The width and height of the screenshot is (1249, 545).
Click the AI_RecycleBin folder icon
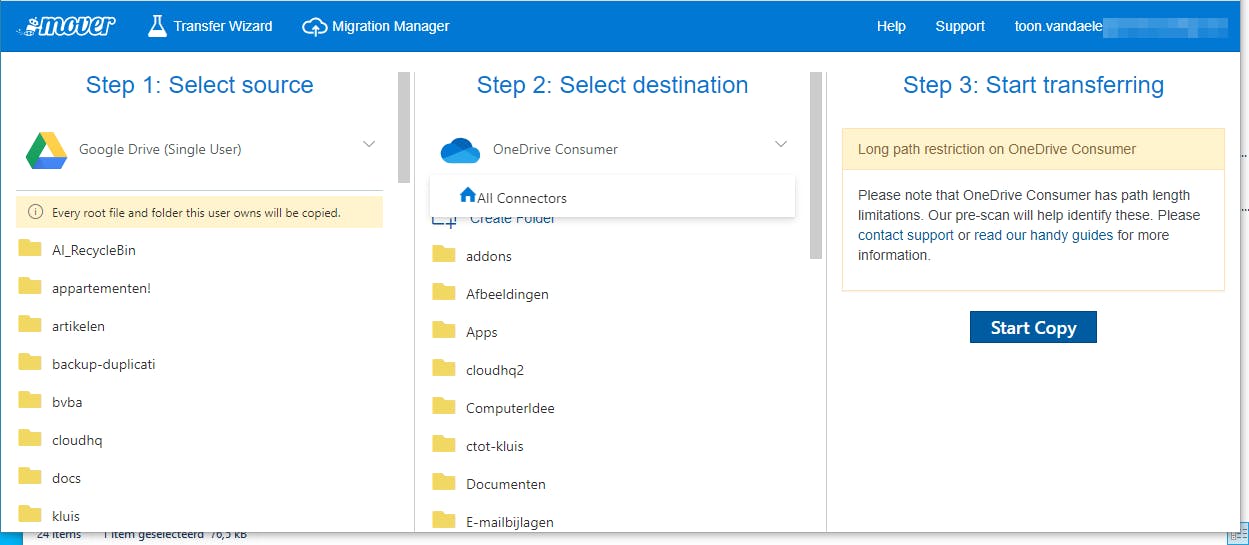point(30,250)
